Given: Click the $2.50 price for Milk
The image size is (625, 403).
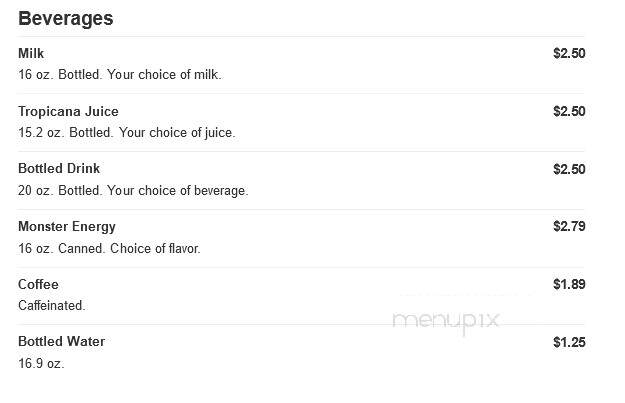Looking at the screenshot, I should click(x=569, y=53).
